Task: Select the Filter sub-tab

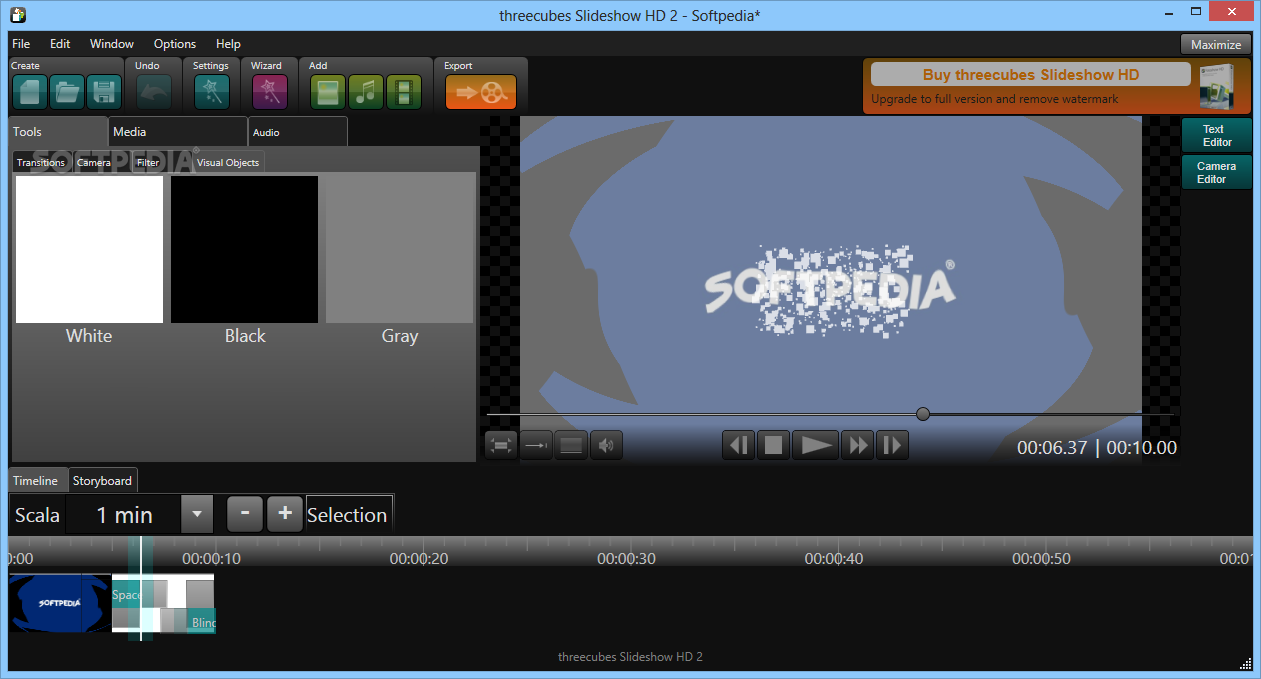Action: [148, 162]
